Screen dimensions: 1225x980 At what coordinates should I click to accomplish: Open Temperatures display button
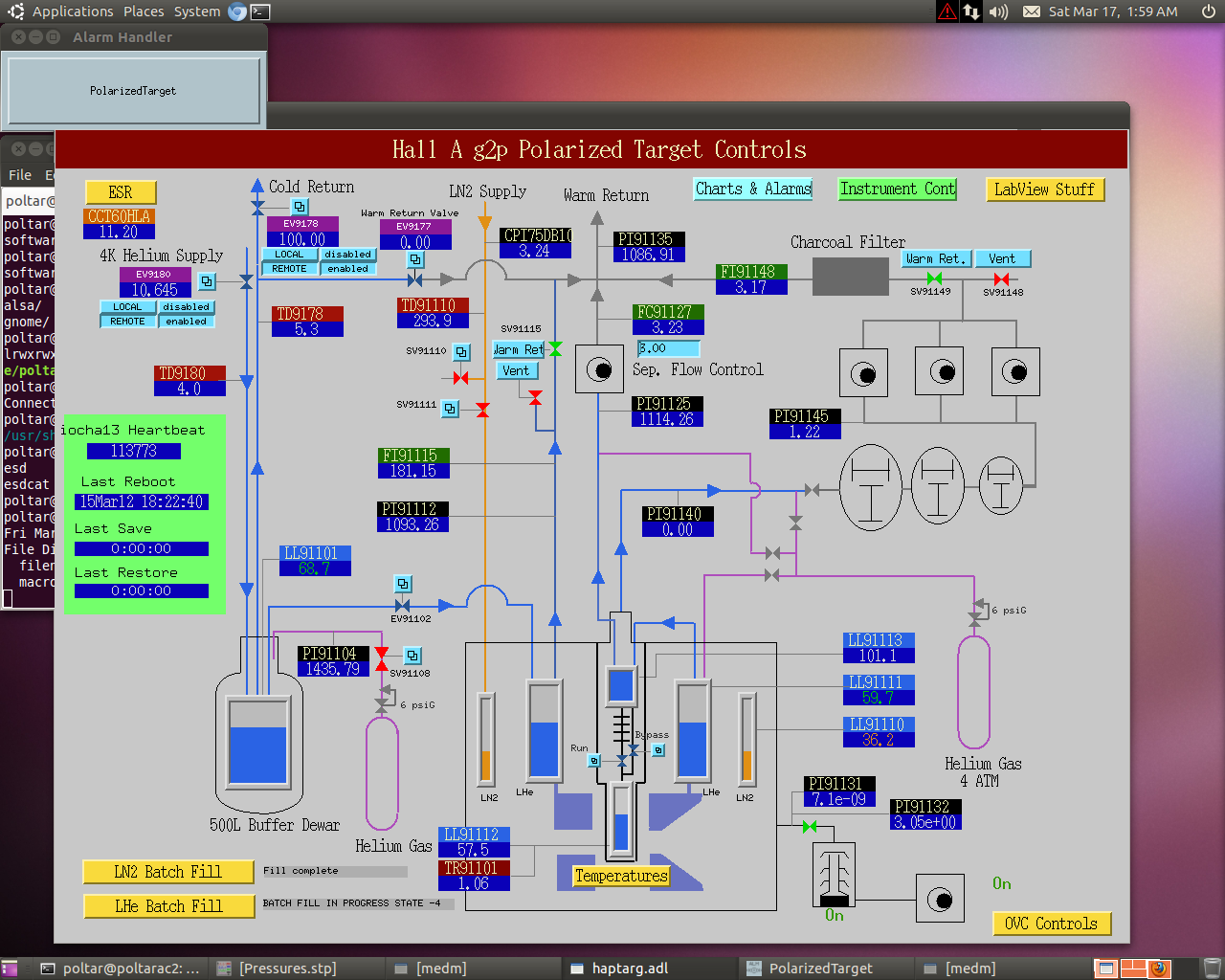click(621, 876)
